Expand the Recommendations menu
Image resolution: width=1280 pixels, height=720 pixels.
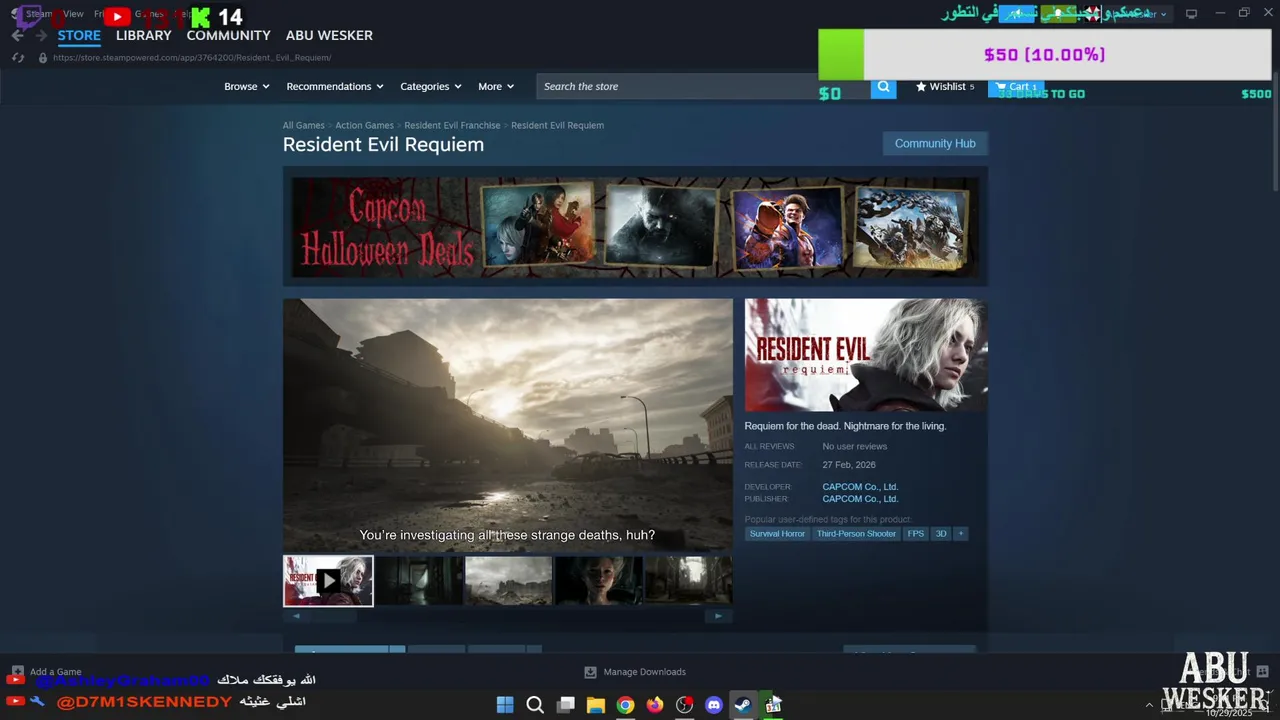click(335, 87)
